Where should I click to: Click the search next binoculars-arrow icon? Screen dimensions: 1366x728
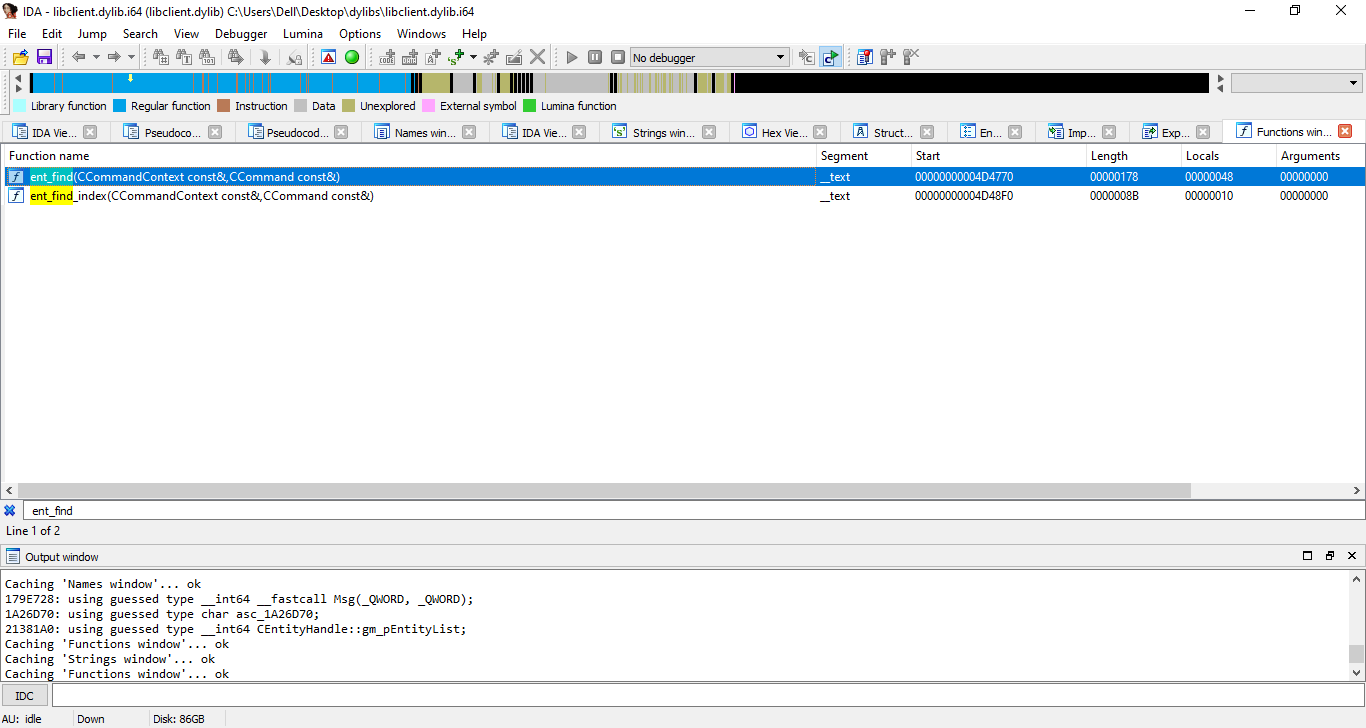tap(236, 57)
